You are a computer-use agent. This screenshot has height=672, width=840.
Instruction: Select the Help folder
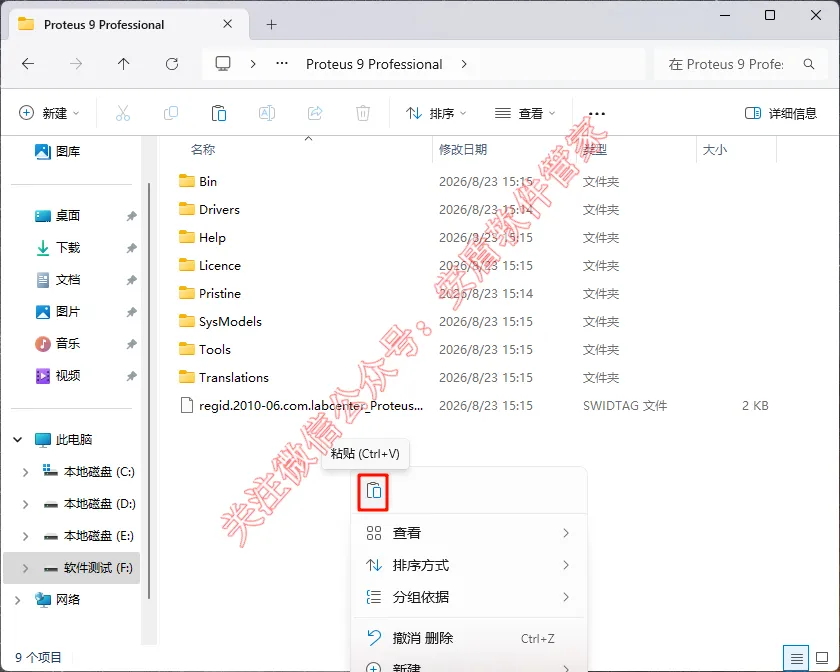[x=212, y=237]
